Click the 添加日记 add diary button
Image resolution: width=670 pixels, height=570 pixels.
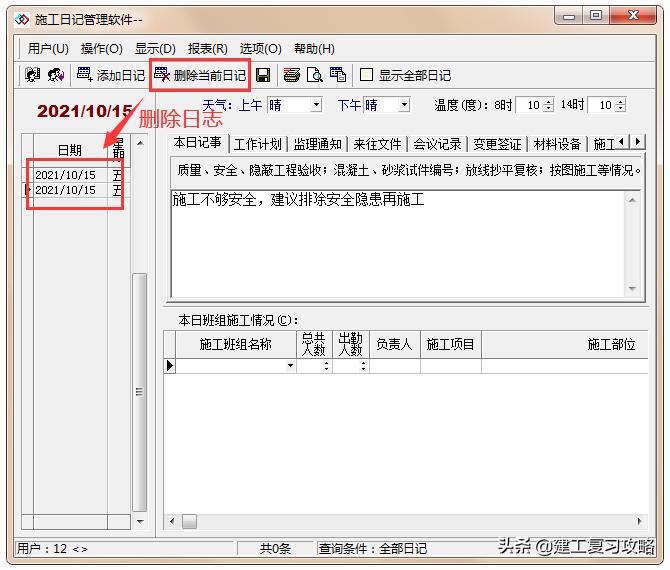tap(111, 75)
